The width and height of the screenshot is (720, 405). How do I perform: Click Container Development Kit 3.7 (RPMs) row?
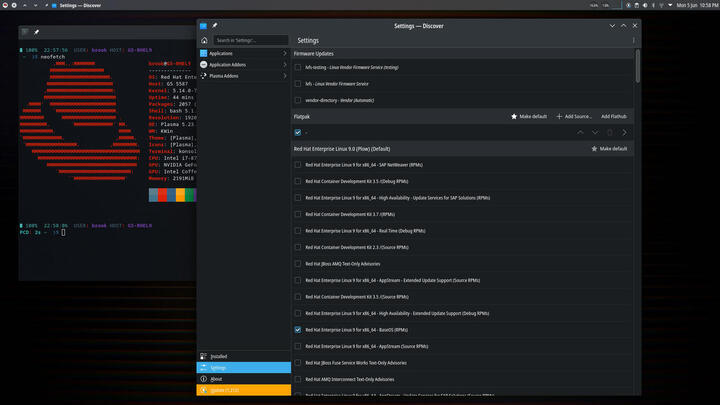(x=463, y=214)
